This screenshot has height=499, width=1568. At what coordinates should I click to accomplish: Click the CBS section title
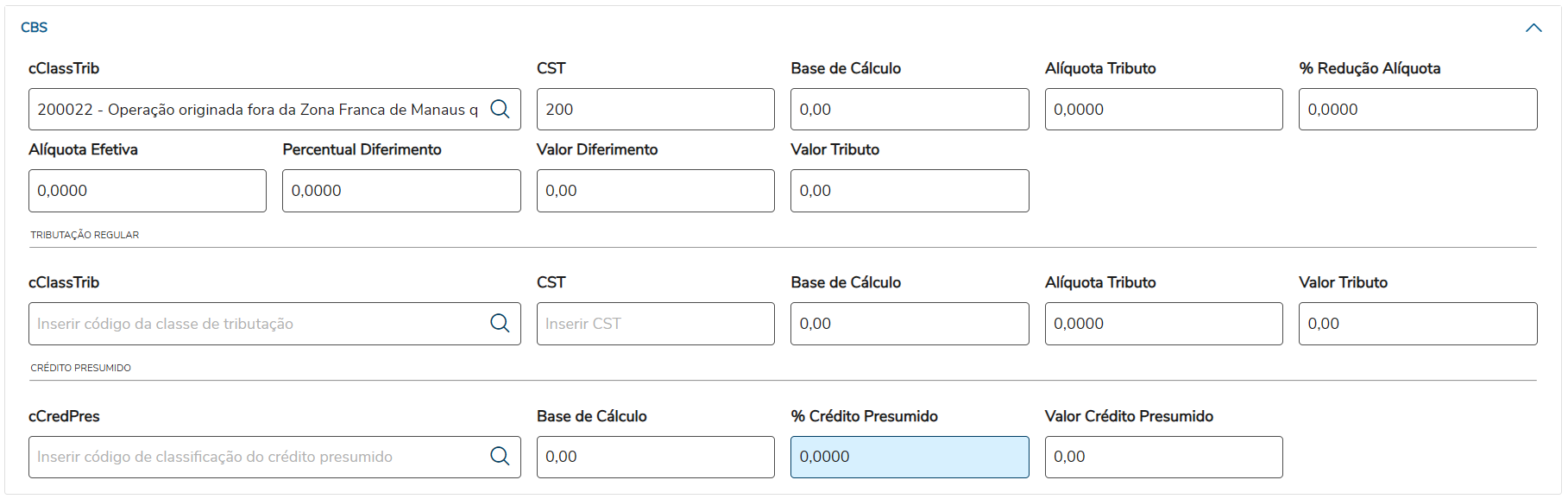coord(35,28)
